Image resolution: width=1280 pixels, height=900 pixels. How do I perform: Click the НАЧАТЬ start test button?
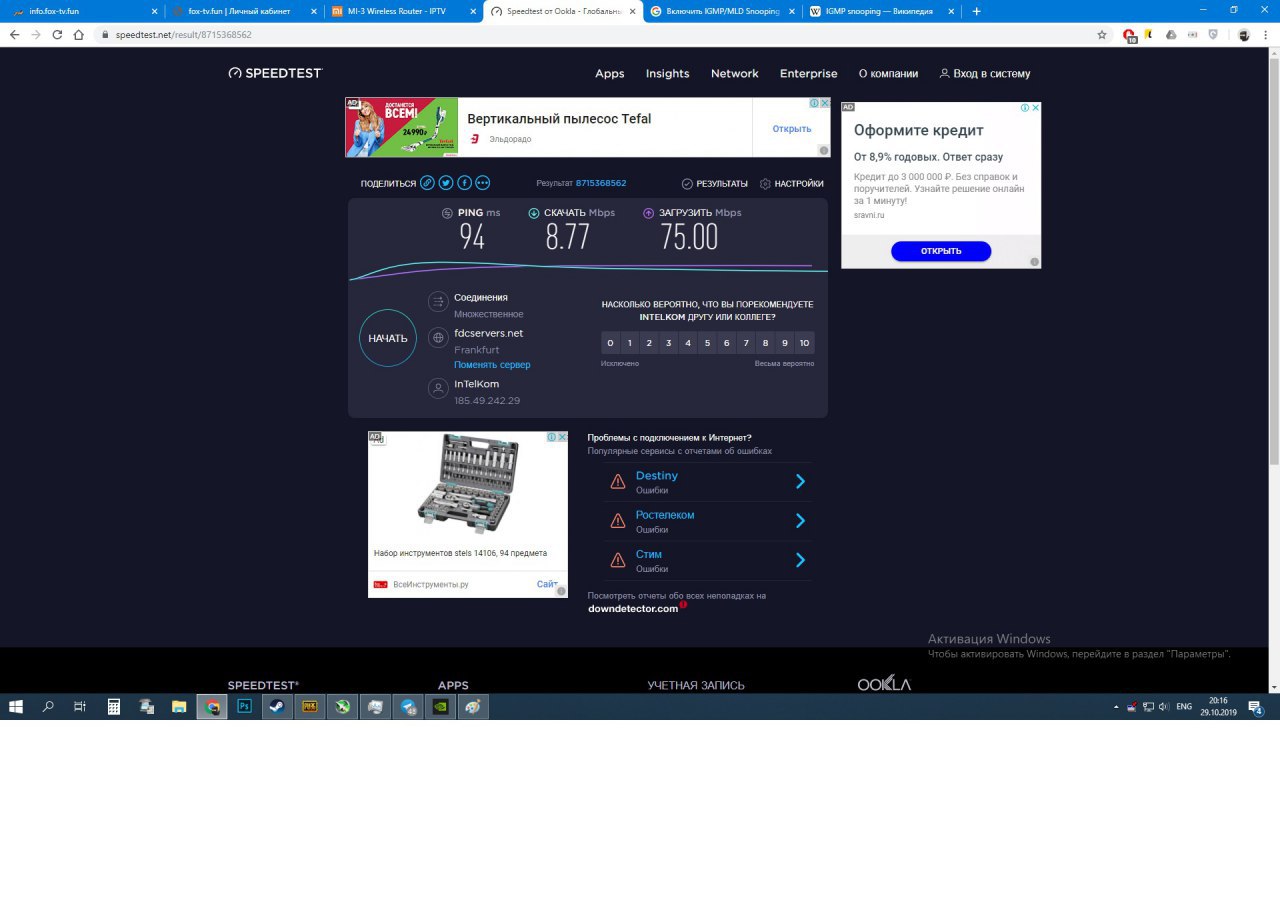tap(387, 338)
